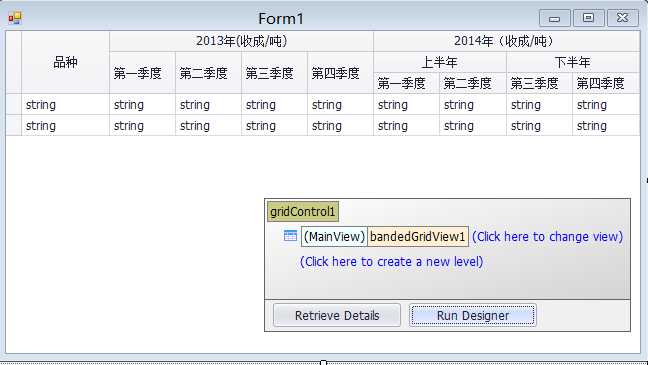The width and height of the screenshot is (648, 365).
Task: Select the gridControl1 label
Action: pos(303,212)
